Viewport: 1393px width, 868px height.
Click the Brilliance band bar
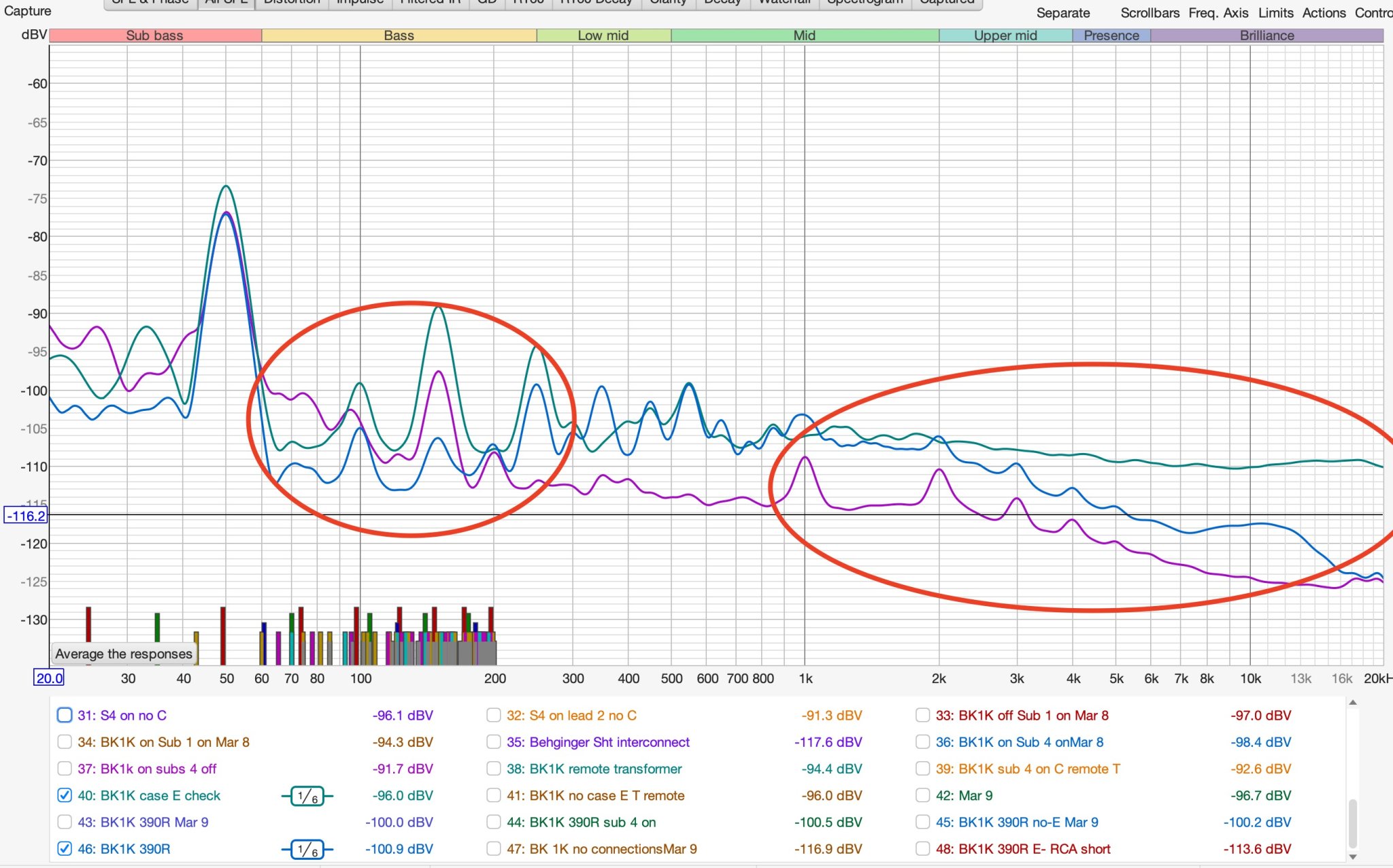1267,35
